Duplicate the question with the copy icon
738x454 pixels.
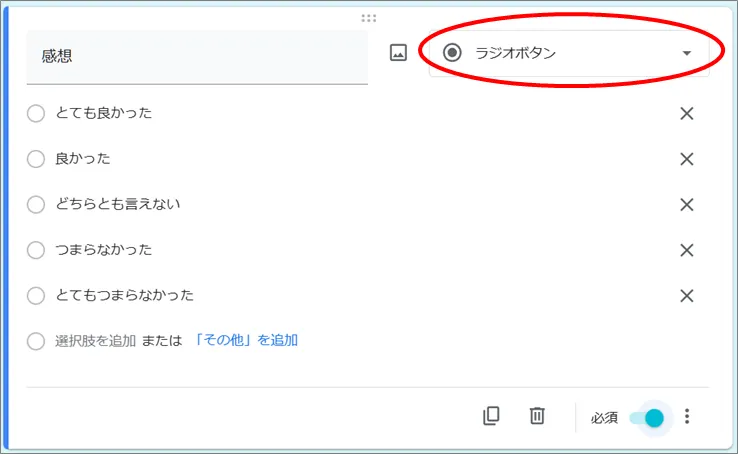pos(491,416)
